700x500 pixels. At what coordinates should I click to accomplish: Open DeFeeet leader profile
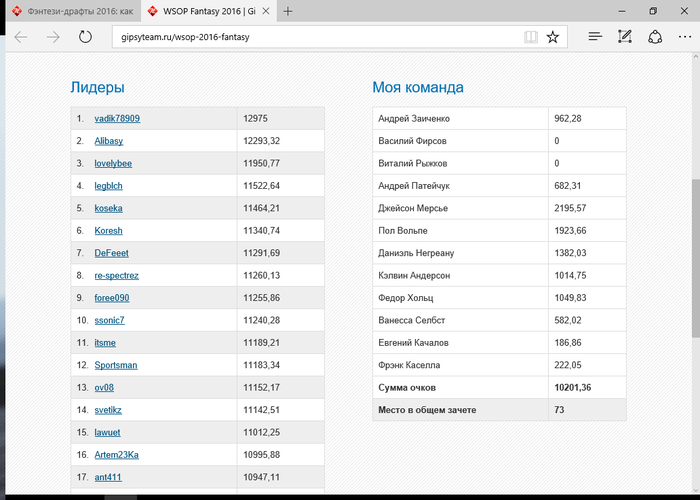[x=112, y=253]
